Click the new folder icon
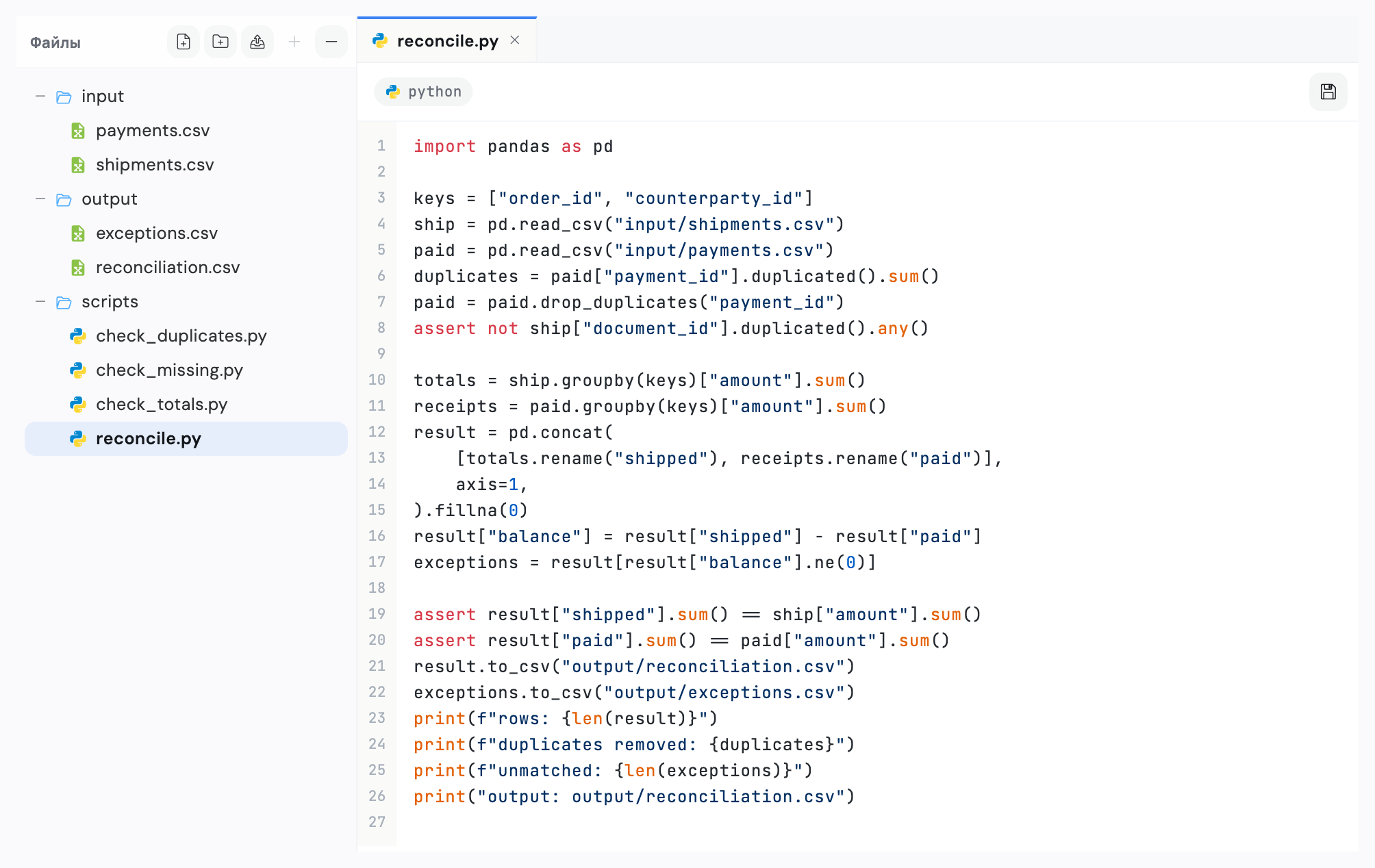Image resolution: width=1375 pixels, height=868 pixels. pos(220,42)
